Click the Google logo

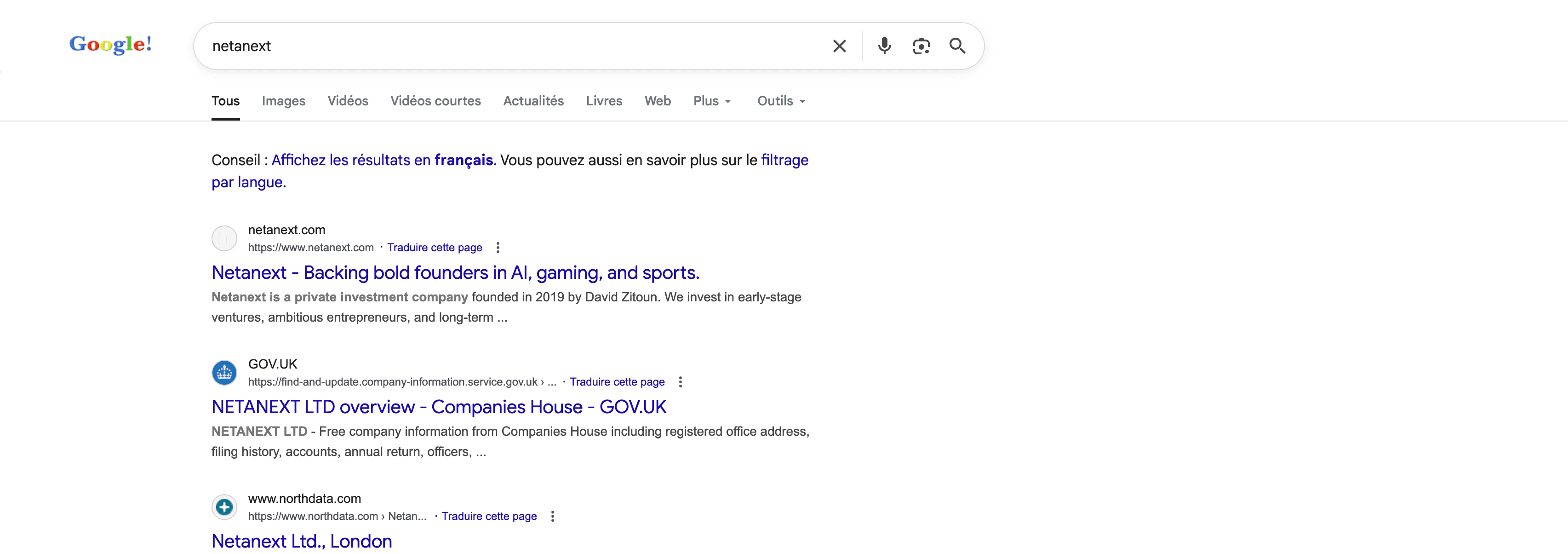click(x=110, y=45)
